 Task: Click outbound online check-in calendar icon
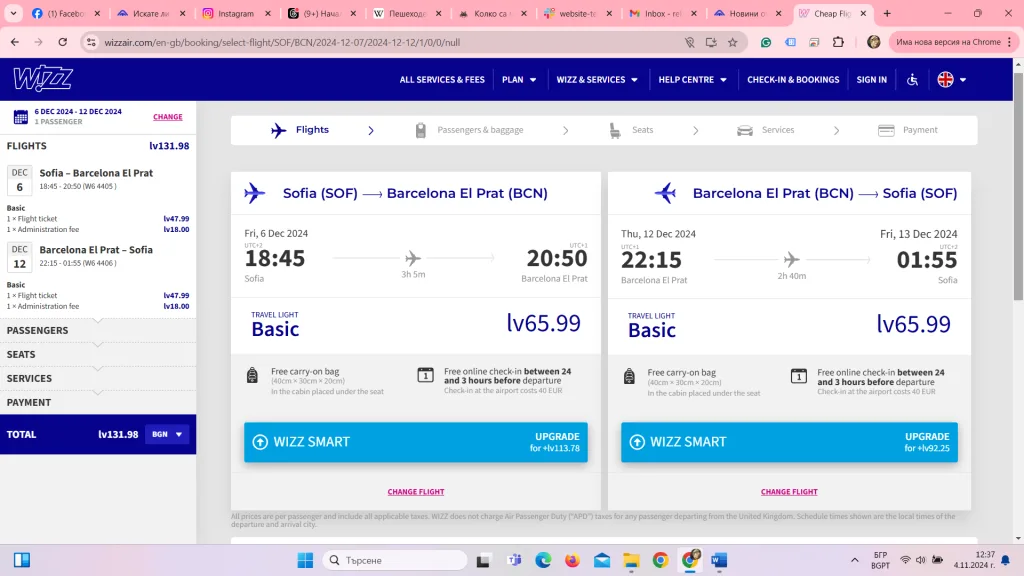click(425, 375)
